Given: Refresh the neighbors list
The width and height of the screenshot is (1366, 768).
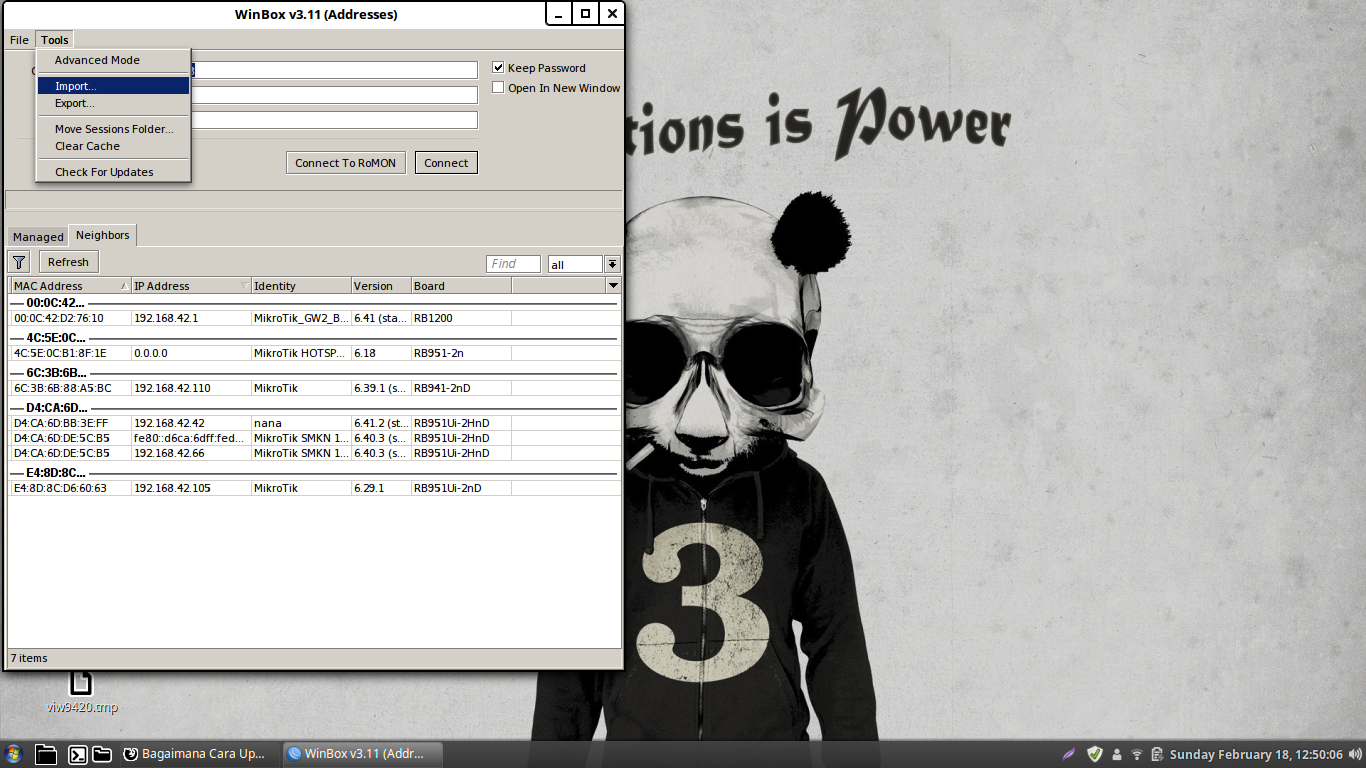Looking at the screenshot, I should pos(68,262).
